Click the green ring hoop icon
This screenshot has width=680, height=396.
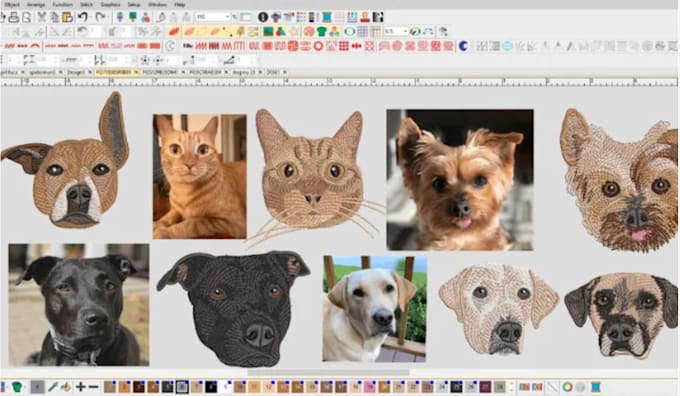pyautogui.click(x=350, y=32)
